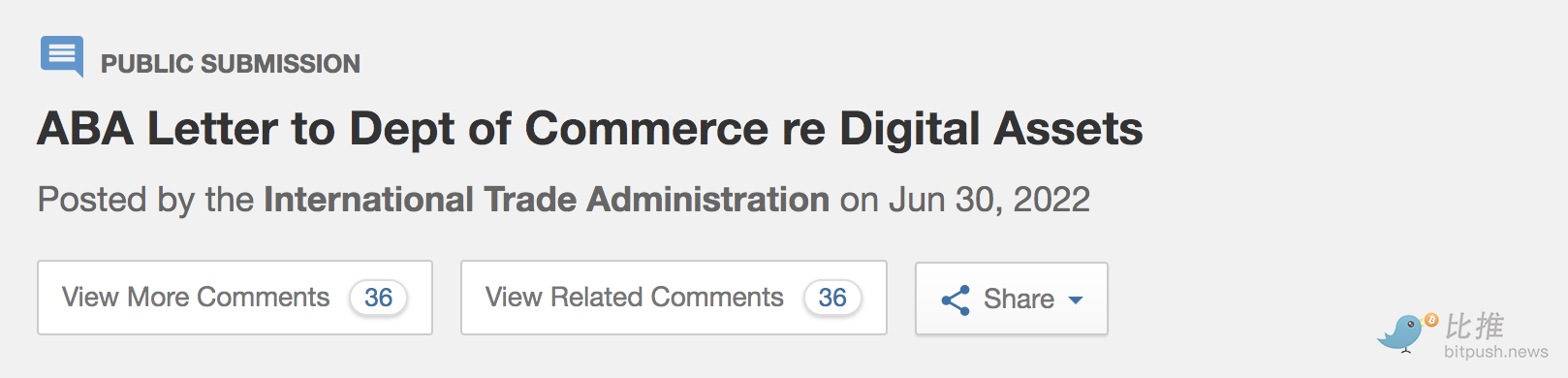This screenshot has width=1568, height=378.
Task: Click the View More Comments button
Action: (x=235, y=298)
